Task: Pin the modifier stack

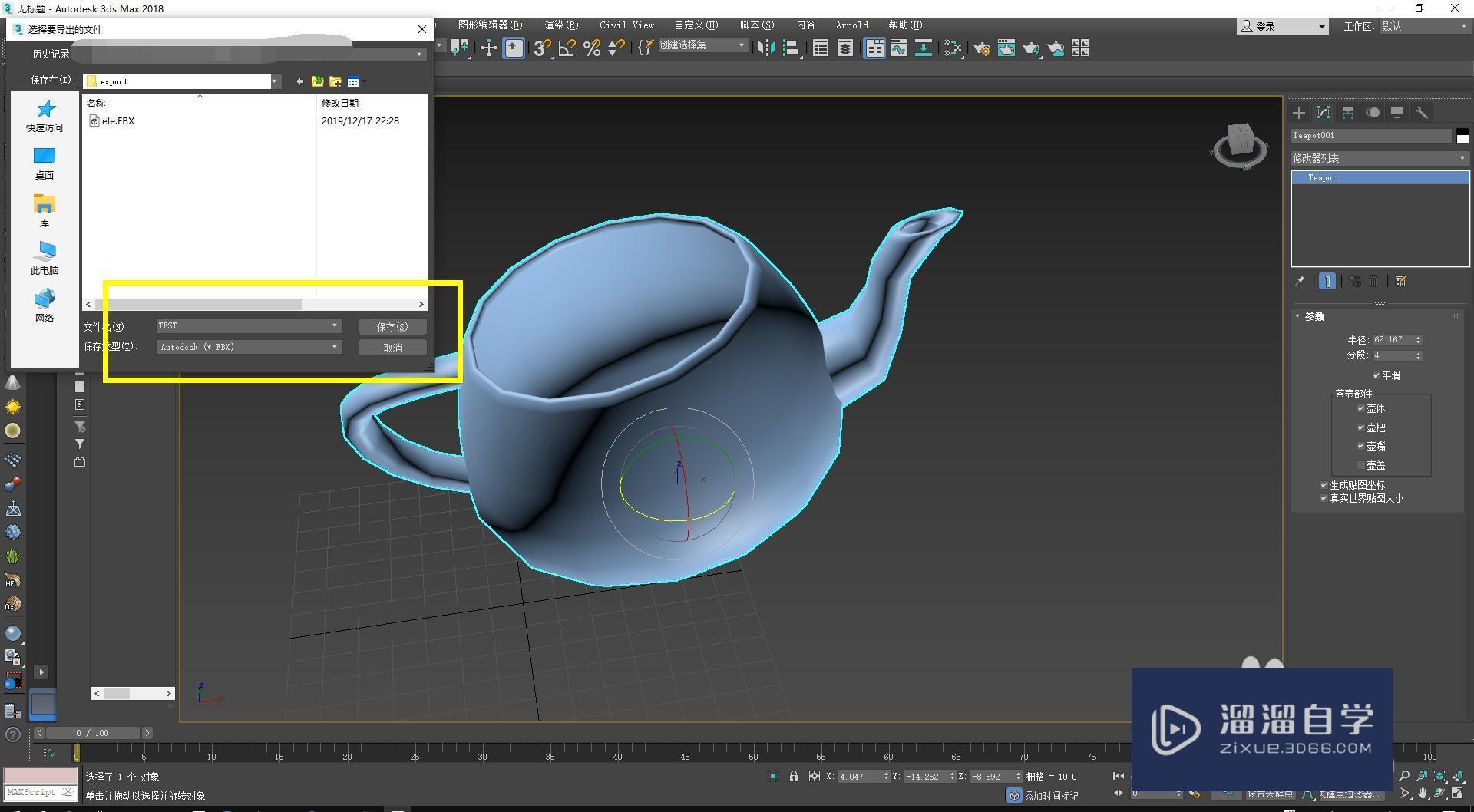Action: click(x=1300, y=281)
